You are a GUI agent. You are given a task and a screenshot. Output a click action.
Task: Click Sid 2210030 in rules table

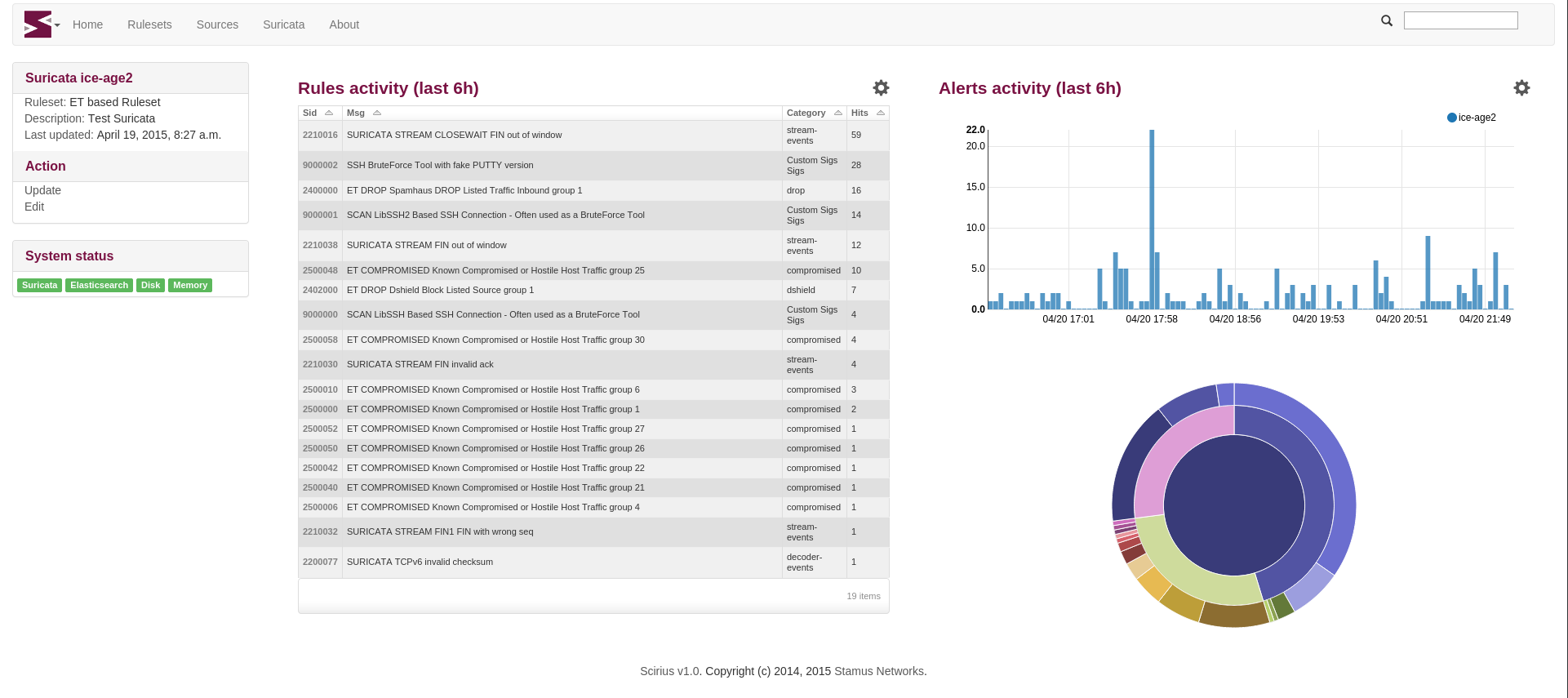pyautogui.click(x=320, y=364)
